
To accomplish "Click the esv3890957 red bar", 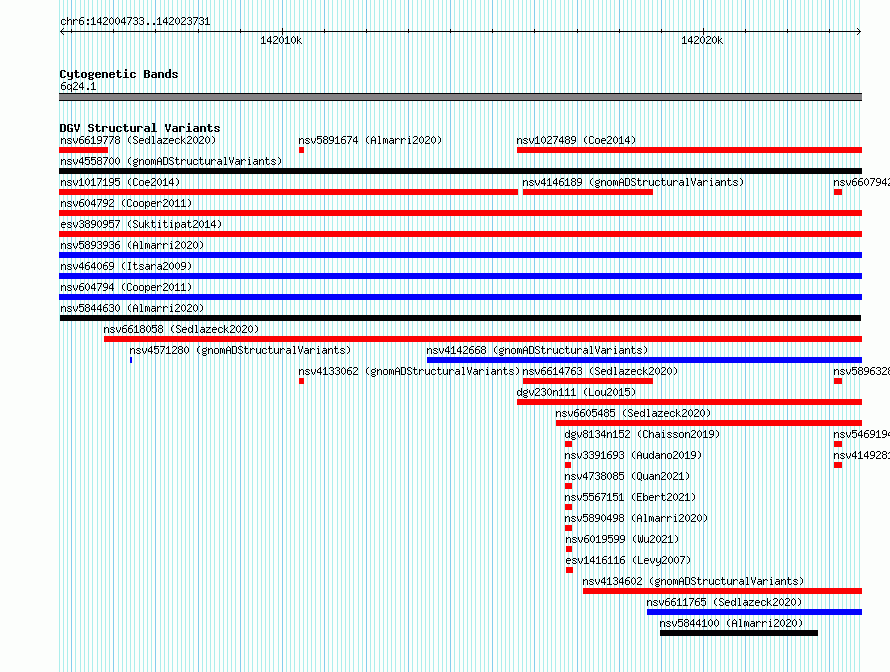I will (460, 234).
